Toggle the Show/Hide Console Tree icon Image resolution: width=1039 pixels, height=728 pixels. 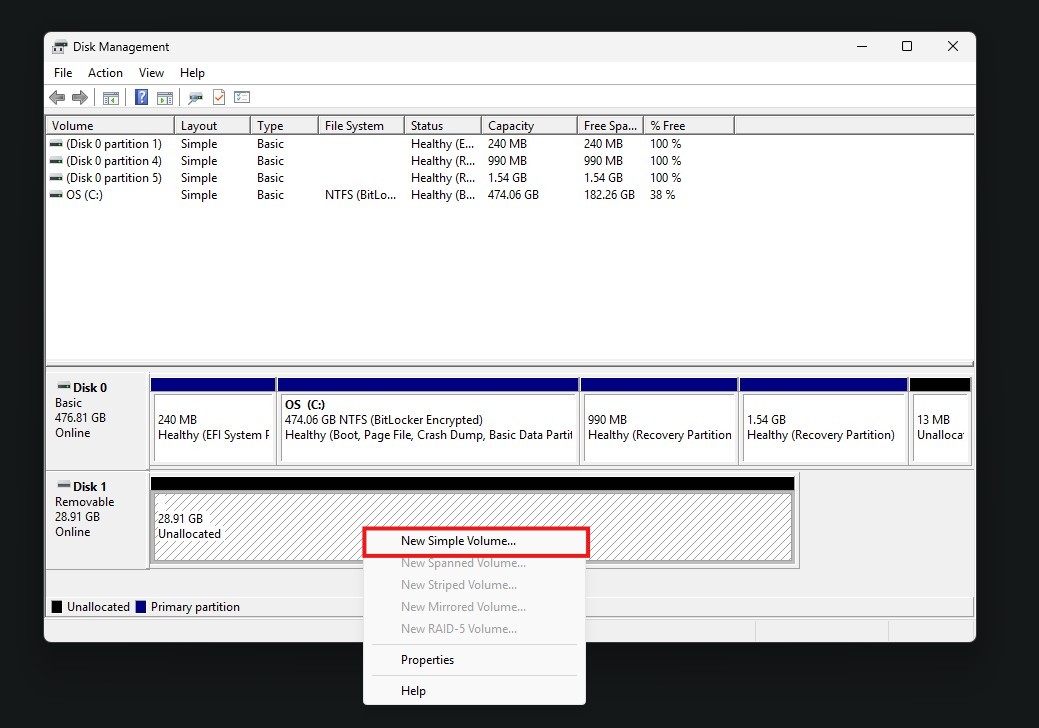coord(111,97)
